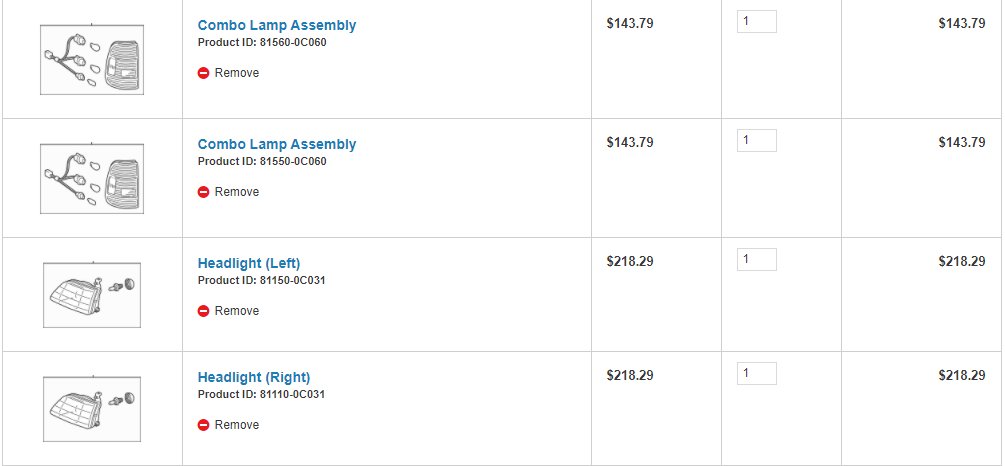Open the Headlight (Right) product page
The width and height of the screenshot is (1005, 466).
point(254,377)
